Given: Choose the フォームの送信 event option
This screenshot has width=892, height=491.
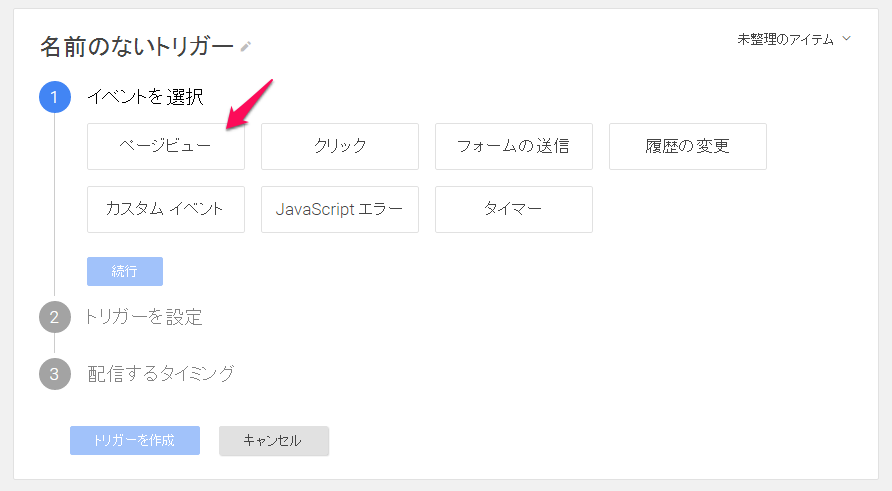Looking at the screenshot, I should click(514, 147).
